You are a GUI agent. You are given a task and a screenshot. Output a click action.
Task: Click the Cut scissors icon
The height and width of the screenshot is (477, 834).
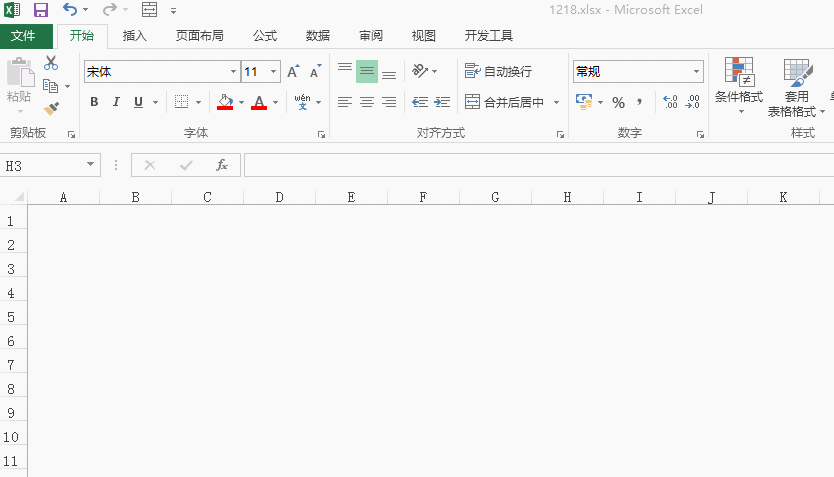(51, 64)
